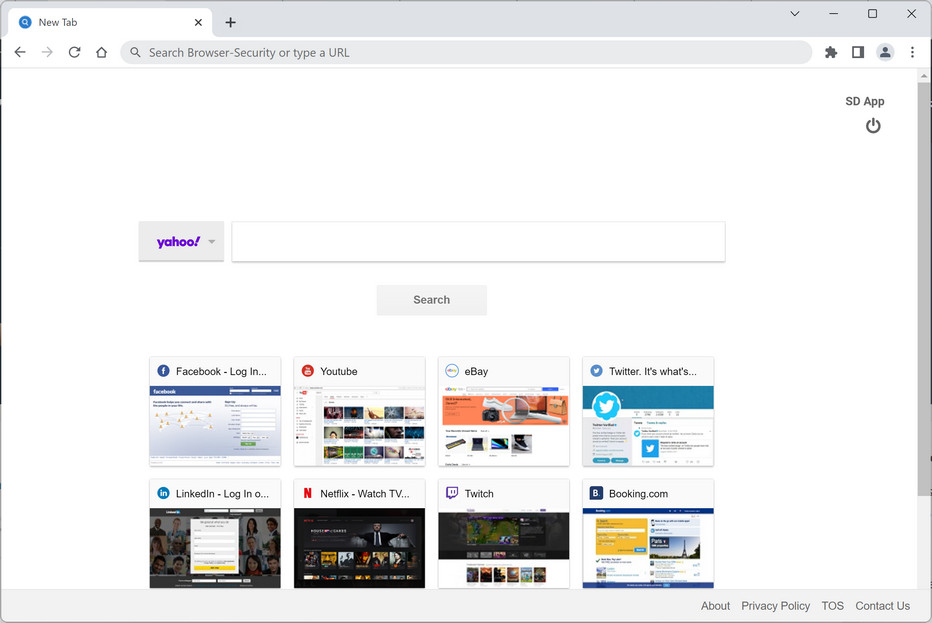Select the New Tab browser tab
Viewport: 932px width, 623px height.
click(110, 23)
